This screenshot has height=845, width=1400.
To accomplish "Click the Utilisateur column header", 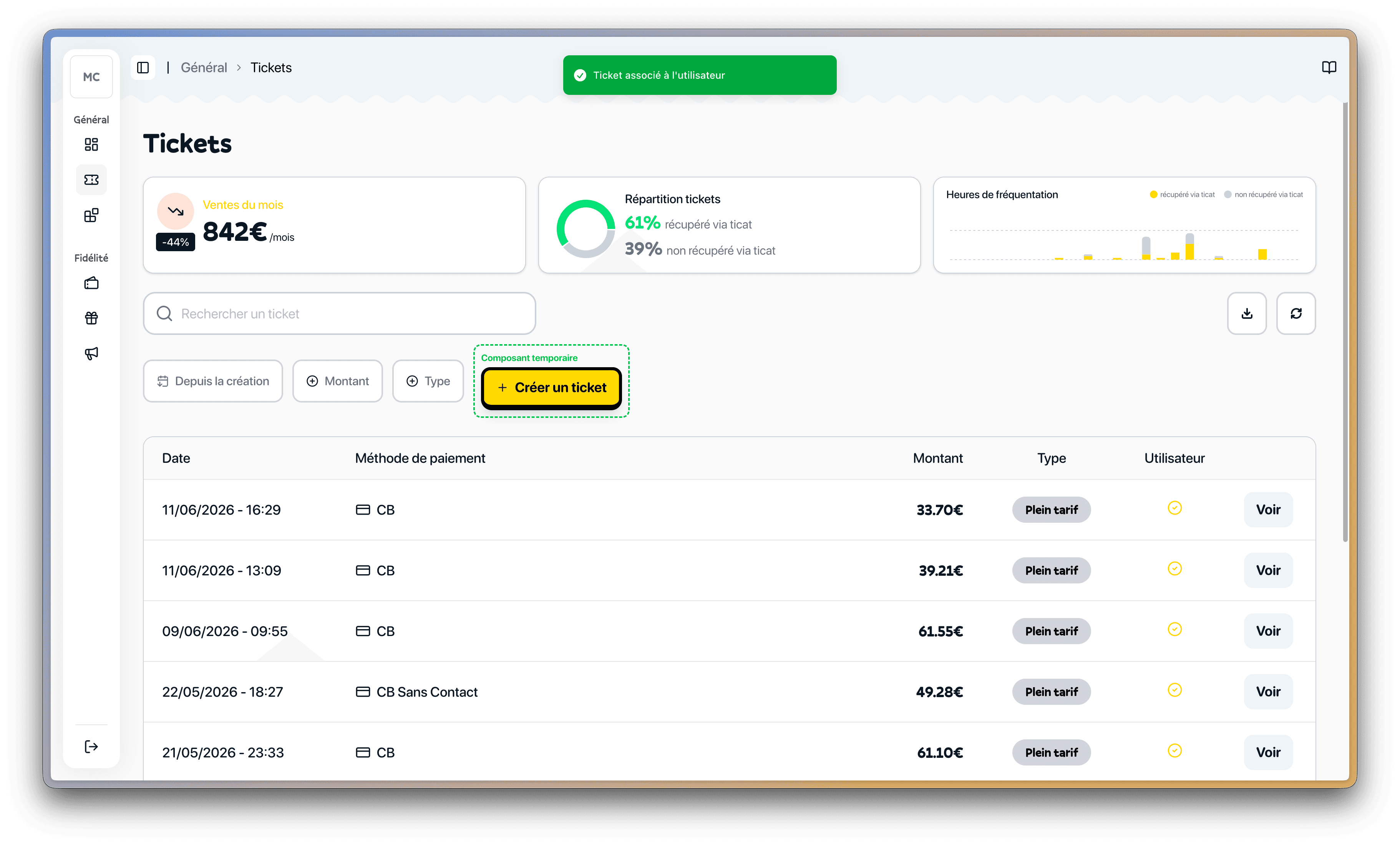I will 1174,458.
